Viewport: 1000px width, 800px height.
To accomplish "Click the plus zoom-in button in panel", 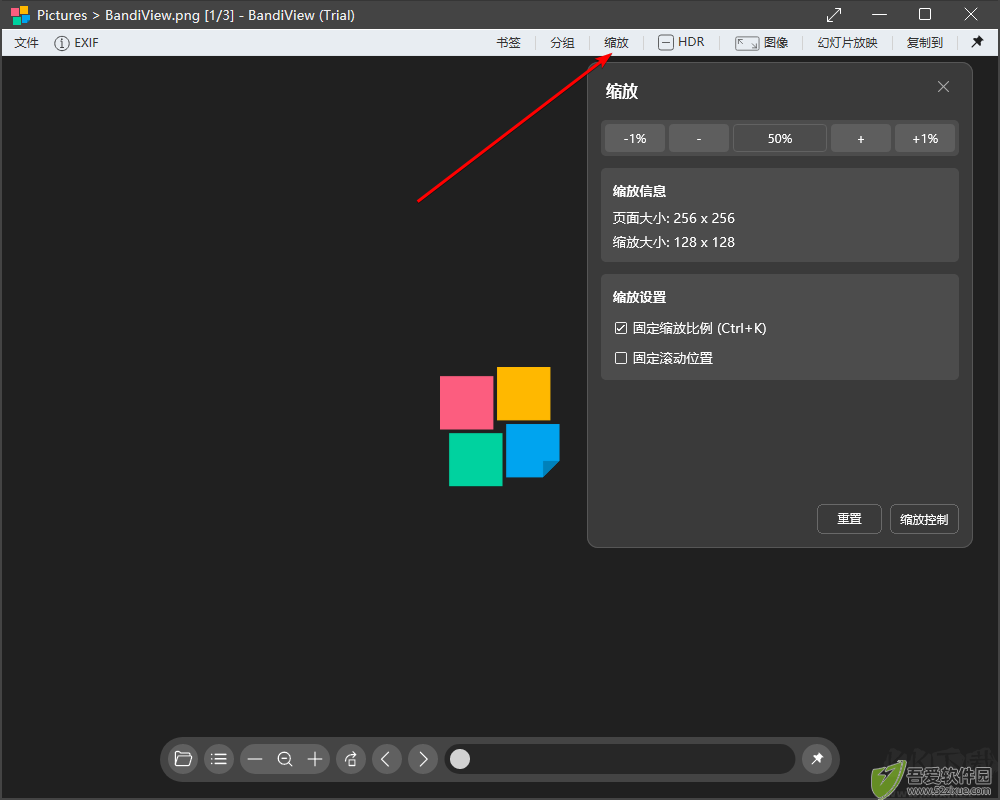I will 861,138.
